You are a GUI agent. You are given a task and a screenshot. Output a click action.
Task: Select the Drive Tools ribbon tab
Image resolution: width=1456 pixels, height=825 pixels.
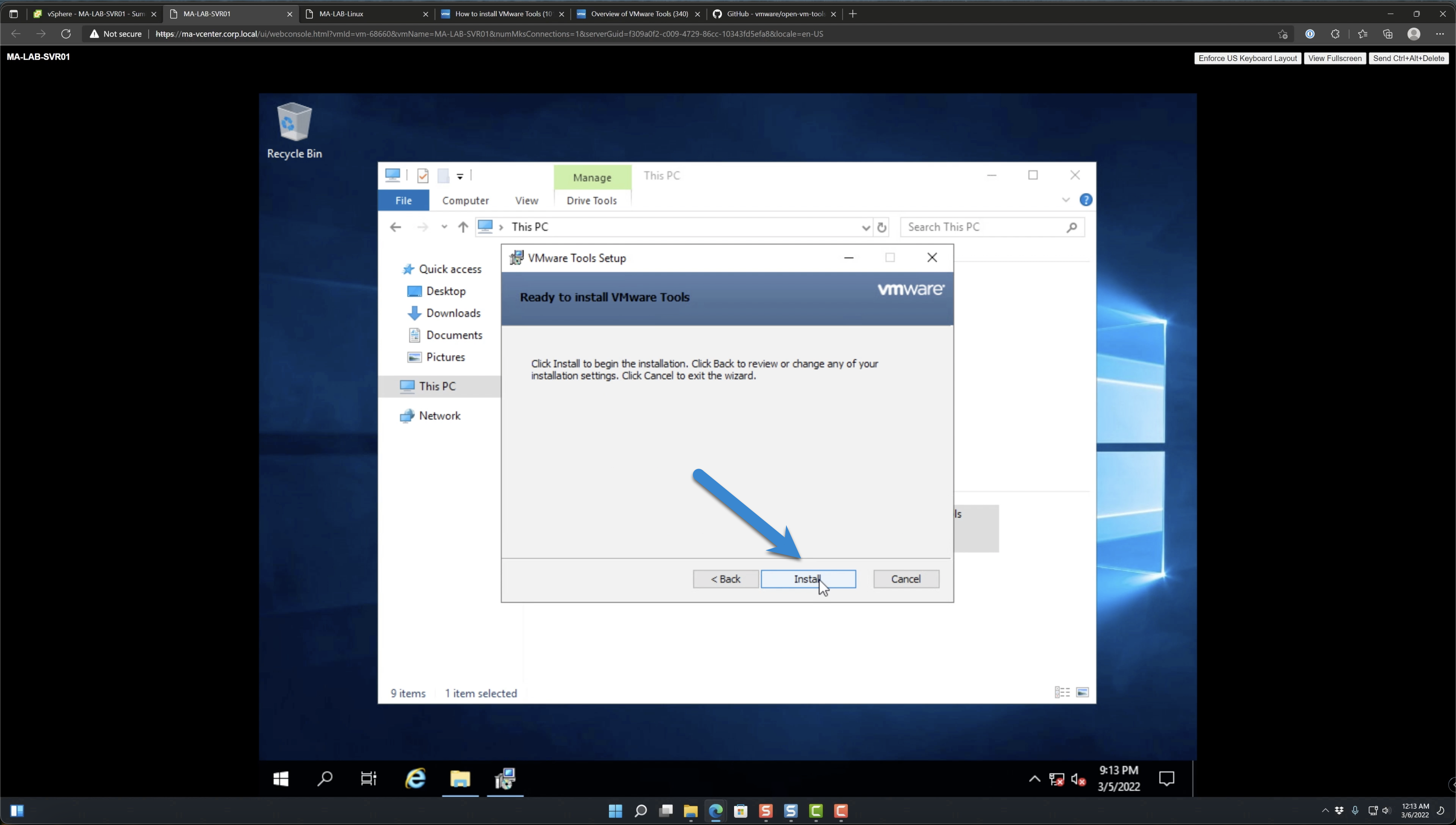point(591,200)
